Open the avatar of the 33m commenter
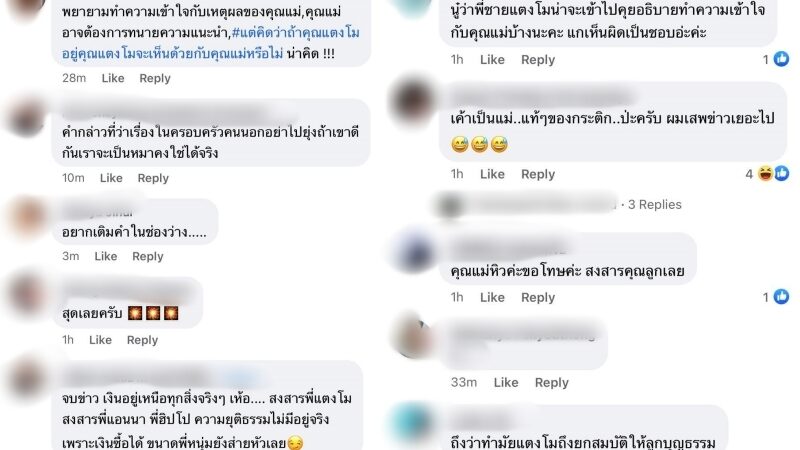 (x=412, y=336)
